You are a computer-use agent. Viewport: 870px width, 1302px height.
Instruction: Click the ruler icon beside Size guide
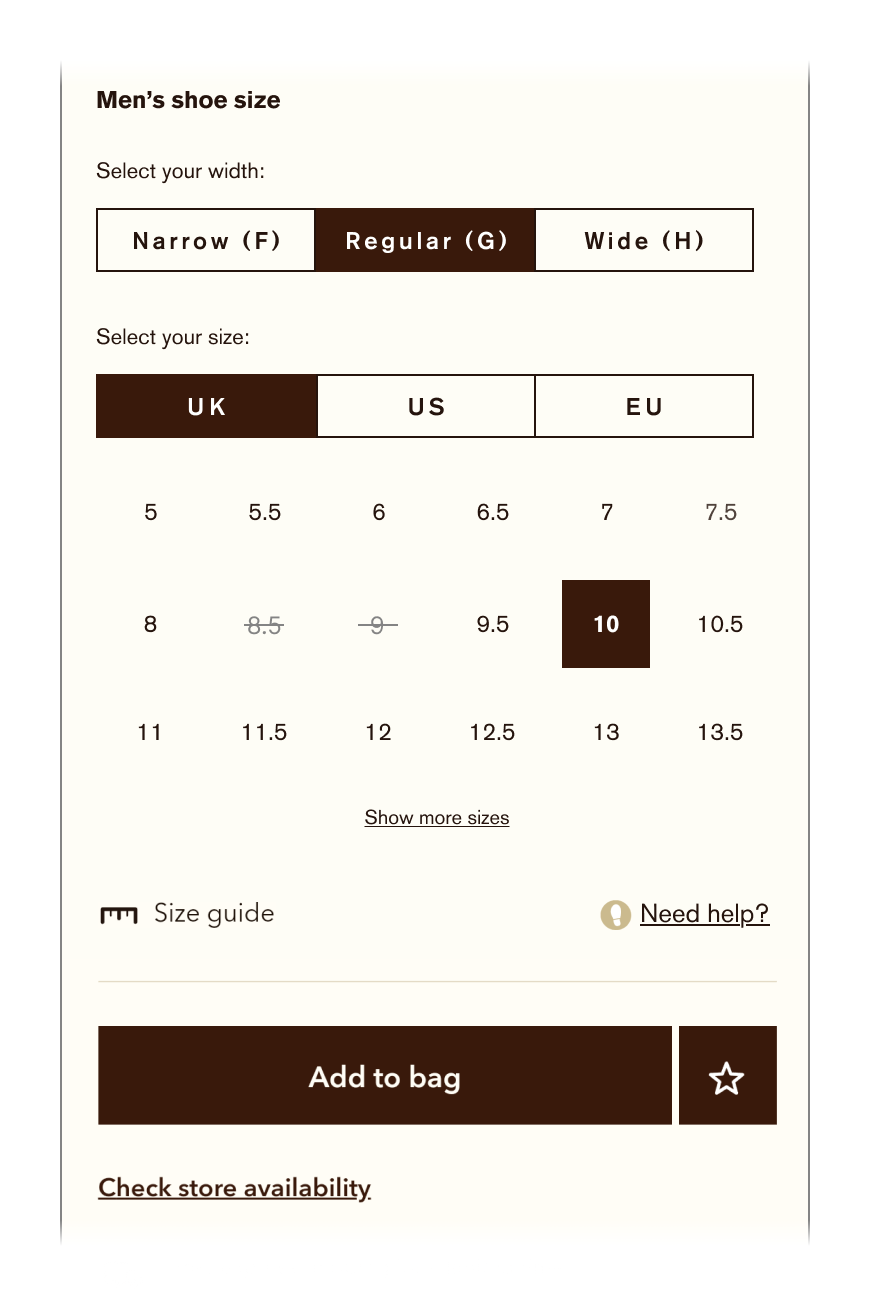pyautogui.click(x=118, y=914)
